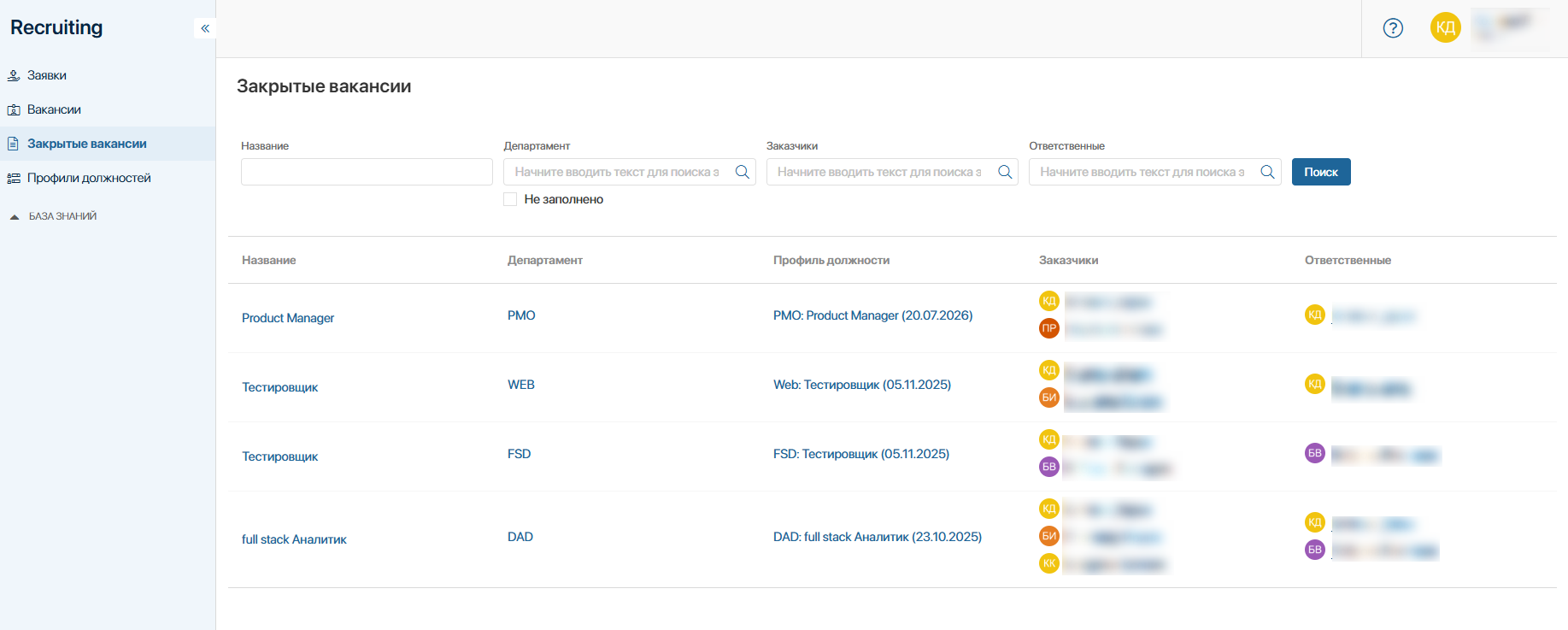Open the help question mark icon
1568x630 pixels.
click(1393, 28)
